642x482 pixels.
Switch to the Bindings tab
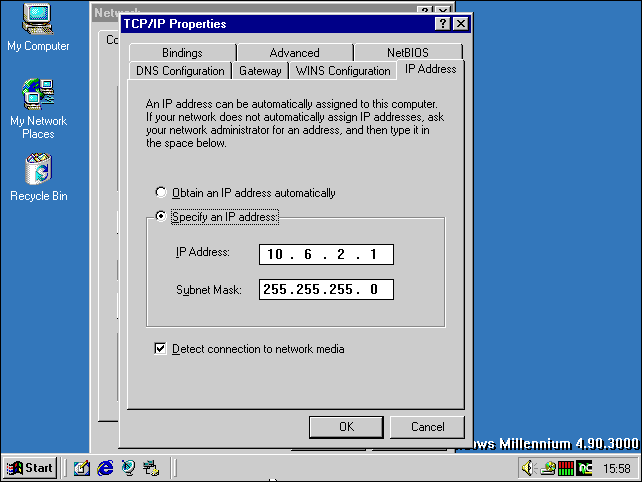click(182, 52)
